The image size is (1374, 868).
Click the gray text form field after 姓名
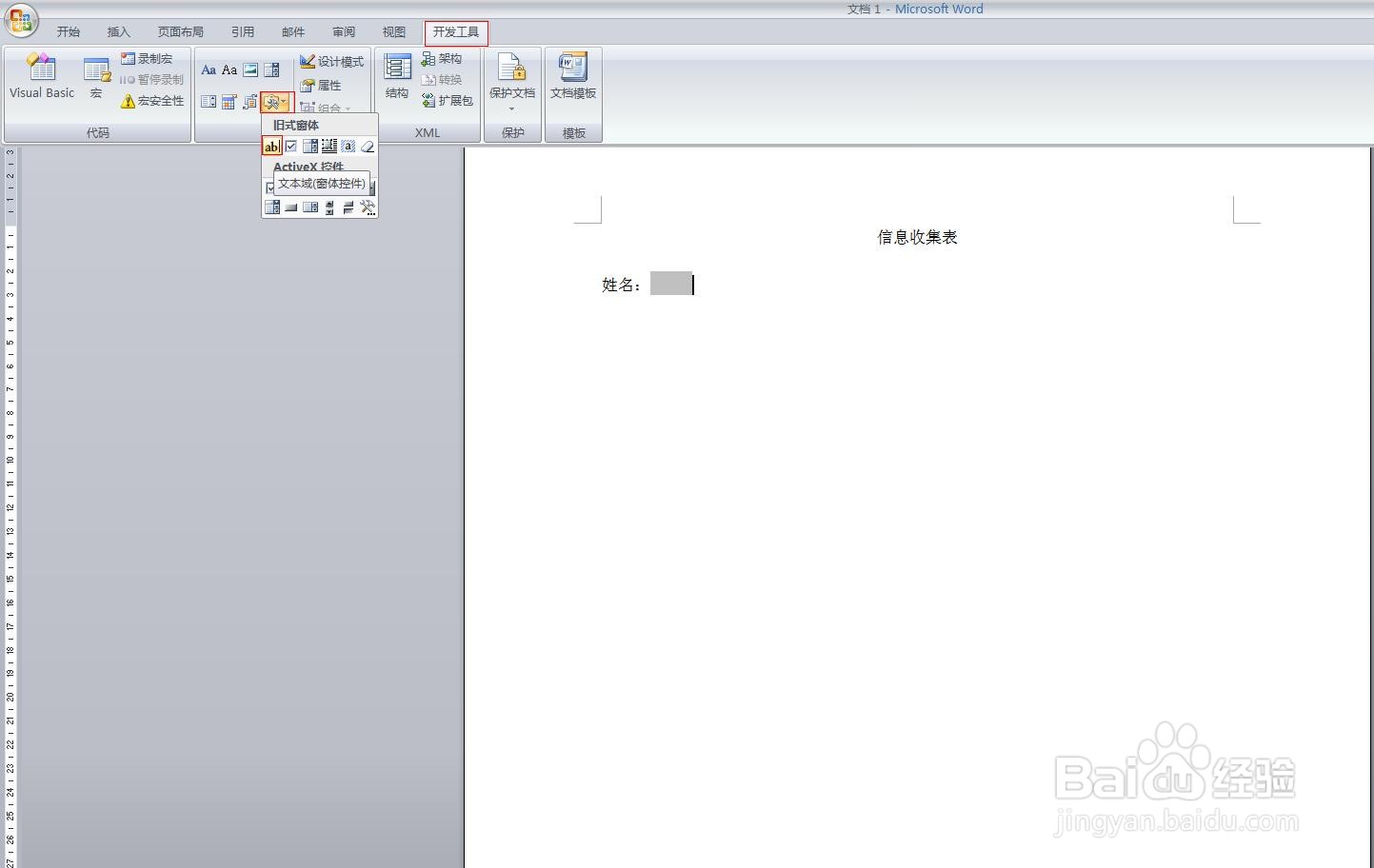671,284
